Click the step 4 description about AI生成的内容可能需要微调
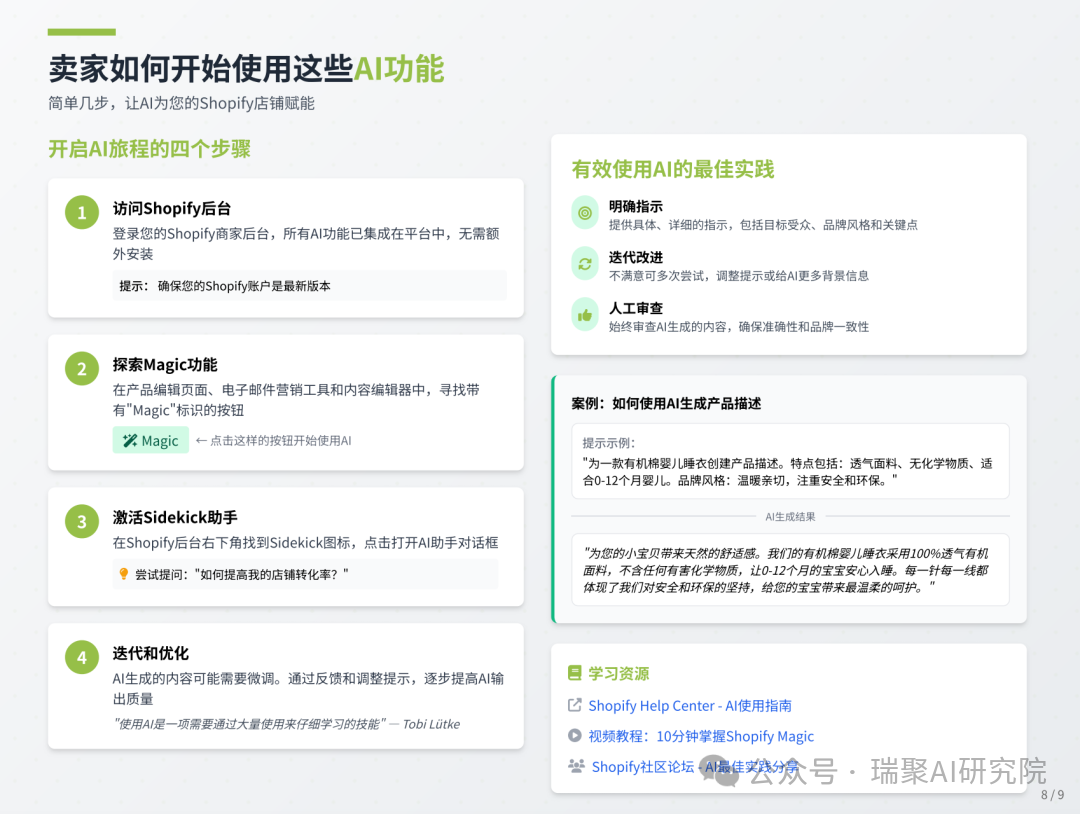Viewport: 1080px width, 814px height. pos(308,689)
